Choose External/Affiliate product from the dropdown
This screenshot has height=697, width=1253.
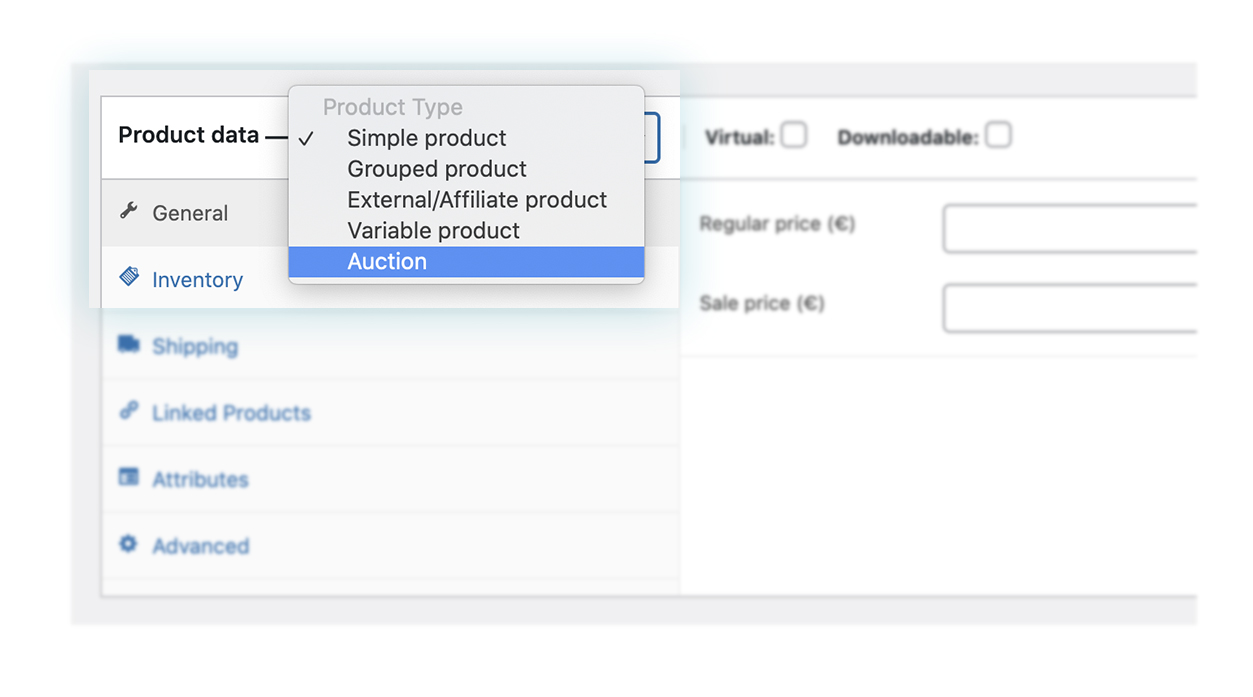(x=477, y=200)
